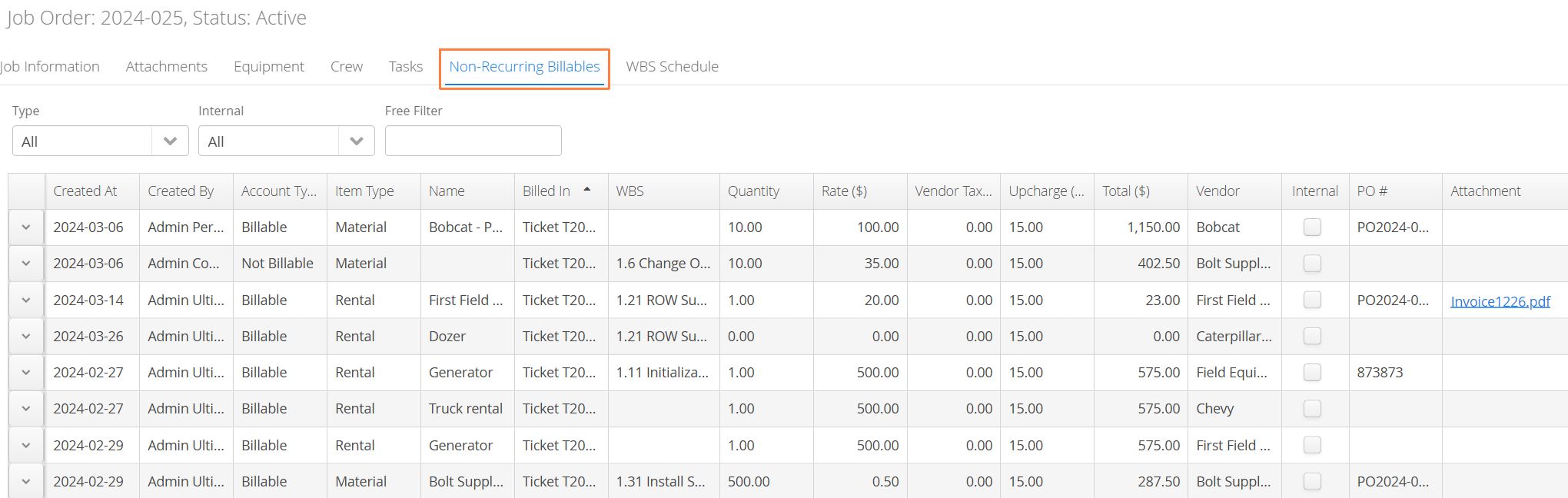Sort by the Attachment column header
This screenshot has height=498, width=1568.
coord(1505,191)
